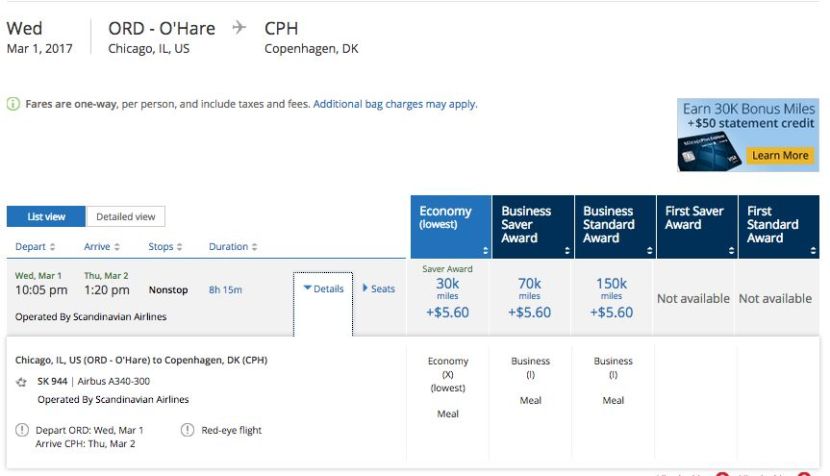Viewport: 830px width, 476px height.
Task: Click the alert icon next to Depart ORD
Action: pyautogui.click(x=22, y=431)
